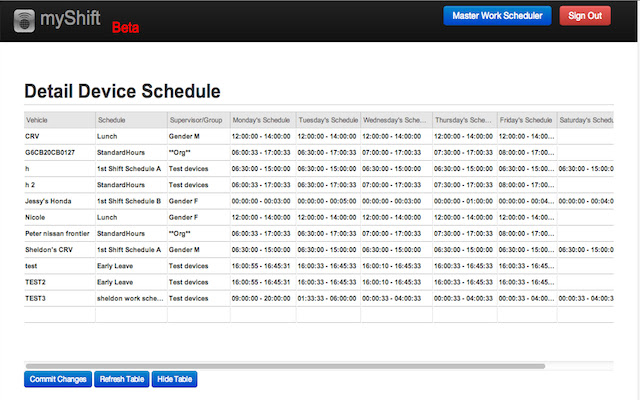The width and height of the screenshot is (640, 400).
Task: Click the Wednesday's Schedule column header
Action: [396, 120]
